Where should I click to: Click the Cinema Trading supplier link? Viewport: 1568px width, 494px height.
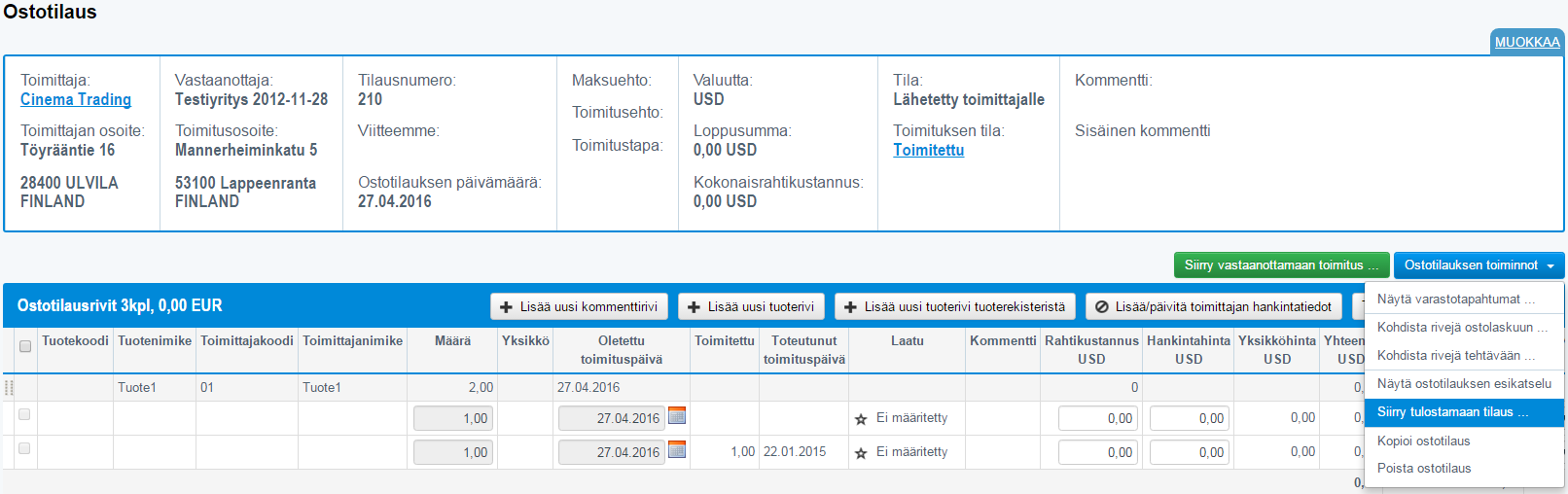[x=76, y=99]
